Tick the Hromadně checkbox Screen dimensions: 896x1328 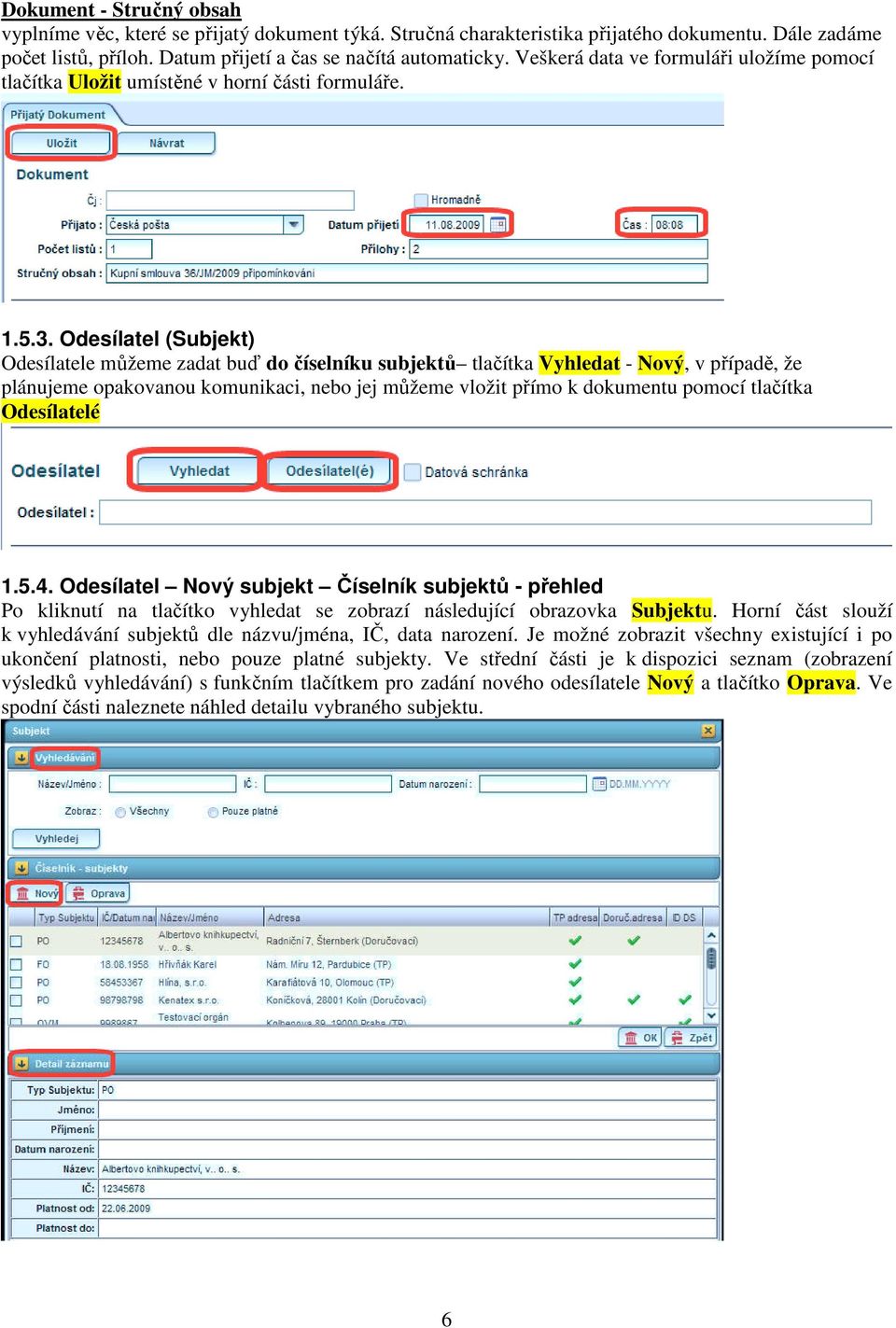pos(422,200)
